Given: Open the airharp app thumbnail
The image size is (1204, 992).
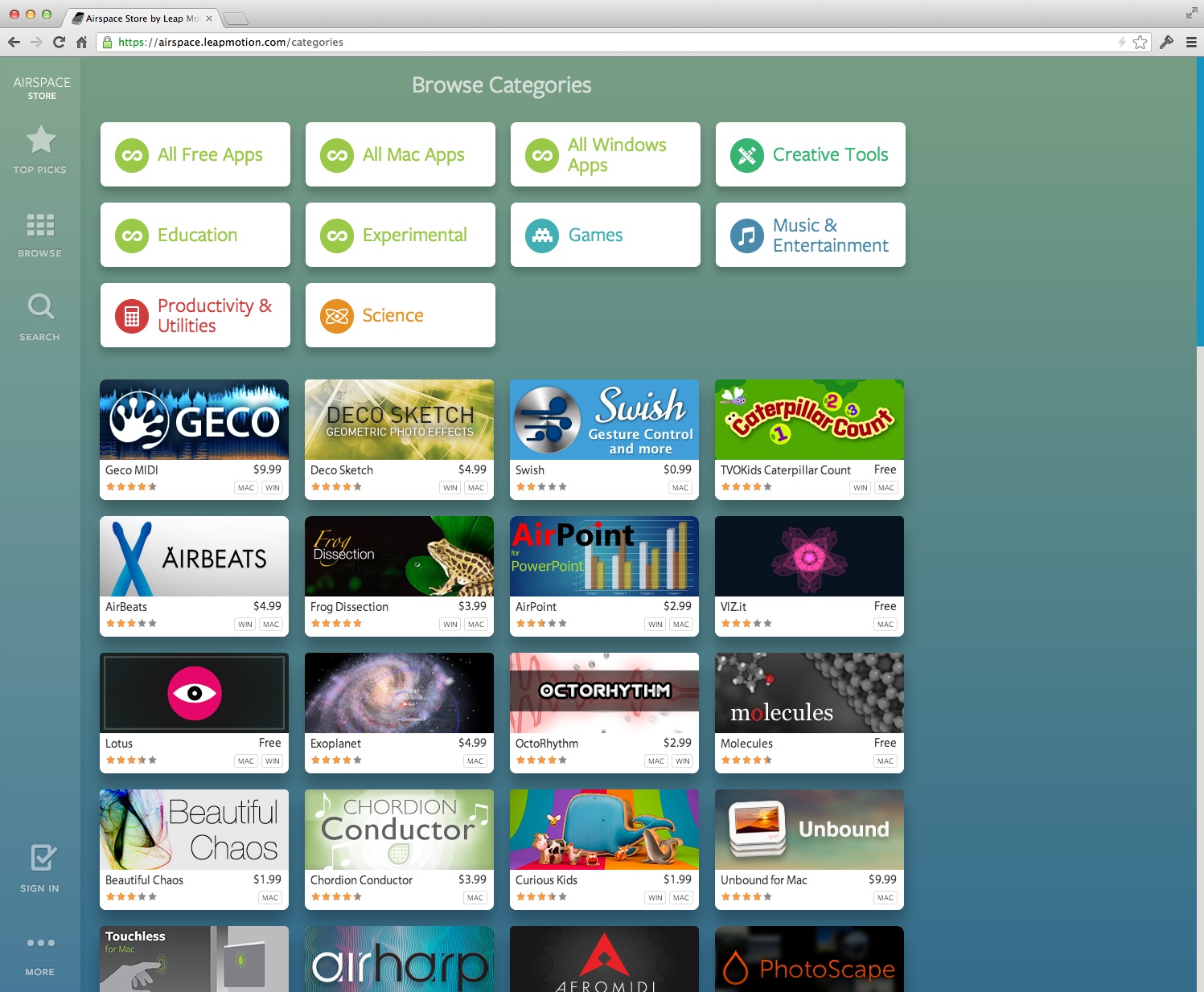Looking at the screenshot, I should 399,959.
